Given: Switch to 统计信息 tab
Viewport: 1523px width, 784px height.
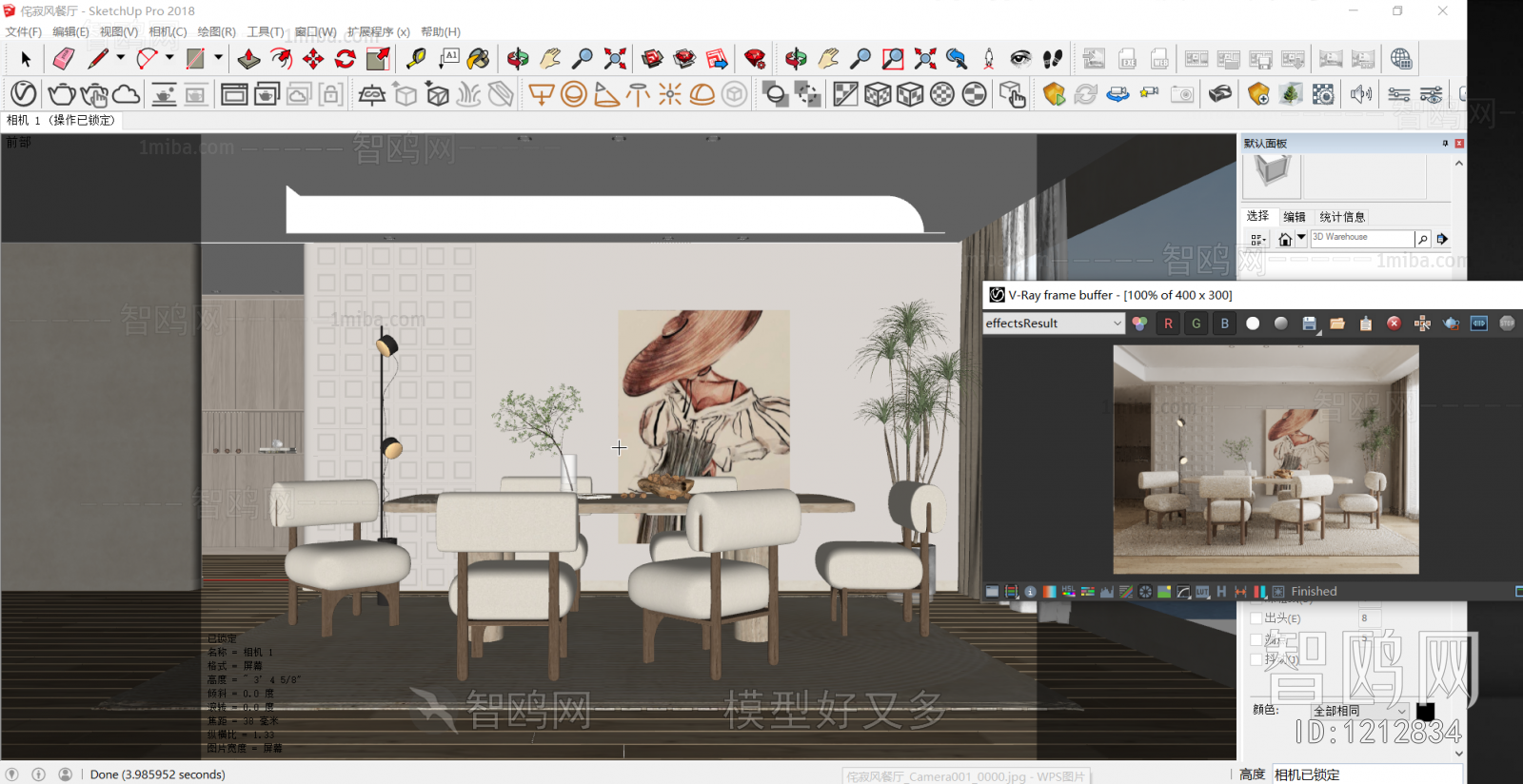Looking at the screenshot, I should 1342,217.
